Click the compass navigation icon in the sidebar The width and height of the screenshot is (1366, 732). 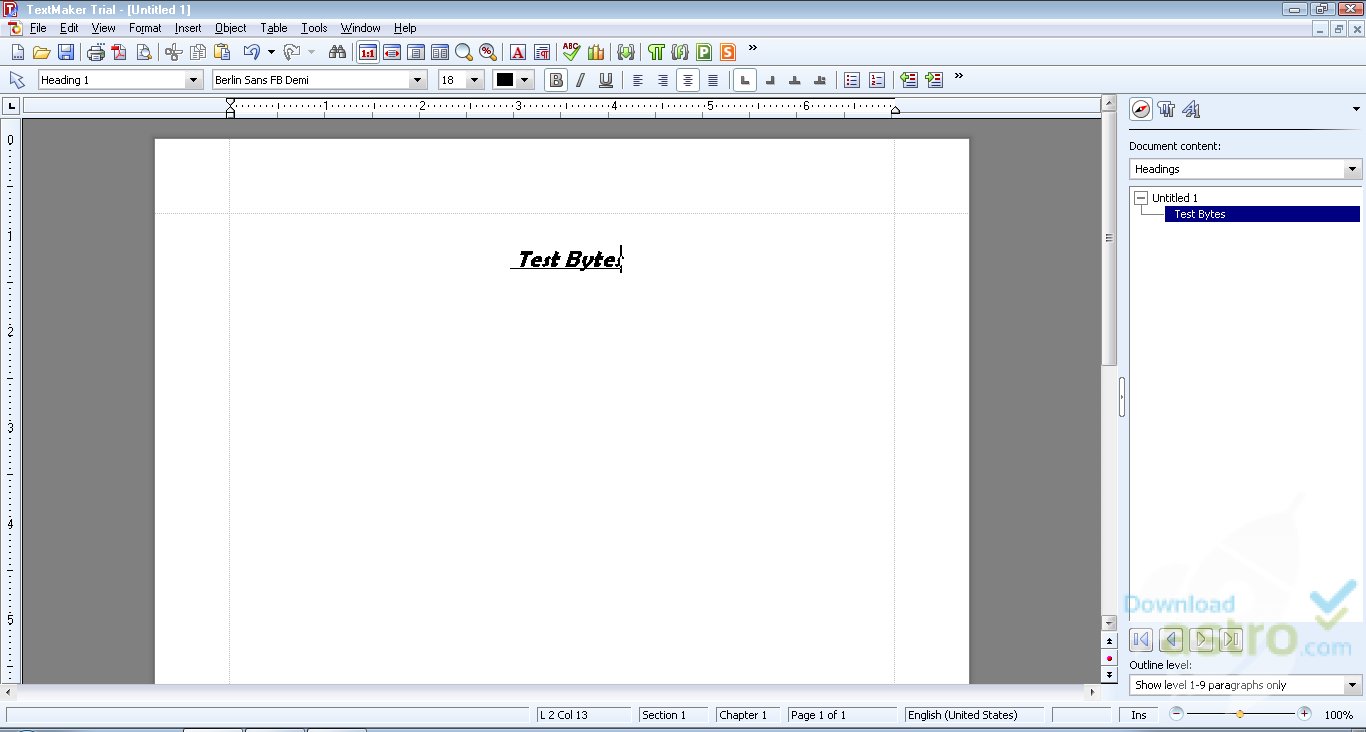coord(1140,109)
